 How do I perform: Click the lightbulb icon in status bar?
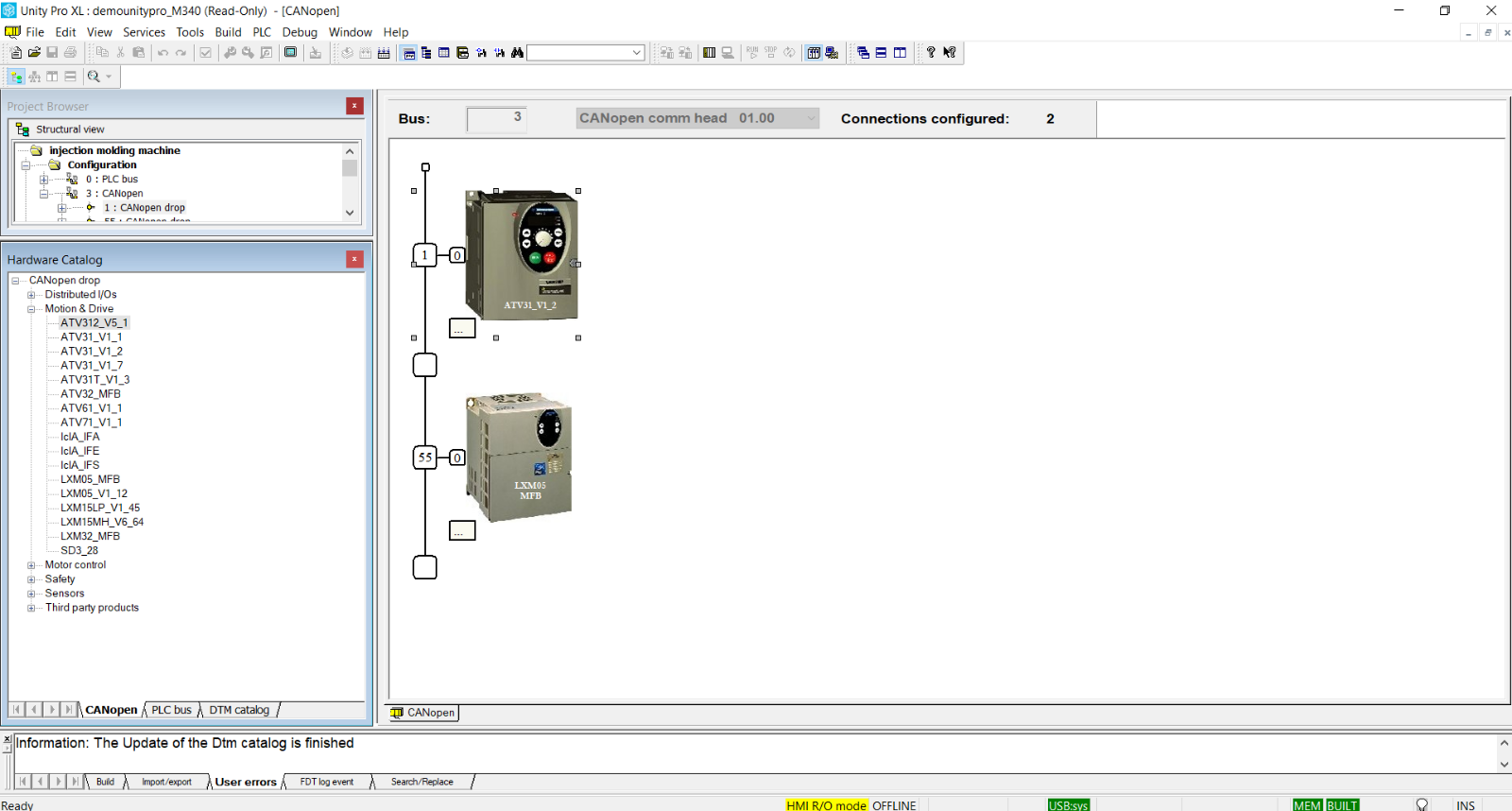click(x=1422, y=804)
